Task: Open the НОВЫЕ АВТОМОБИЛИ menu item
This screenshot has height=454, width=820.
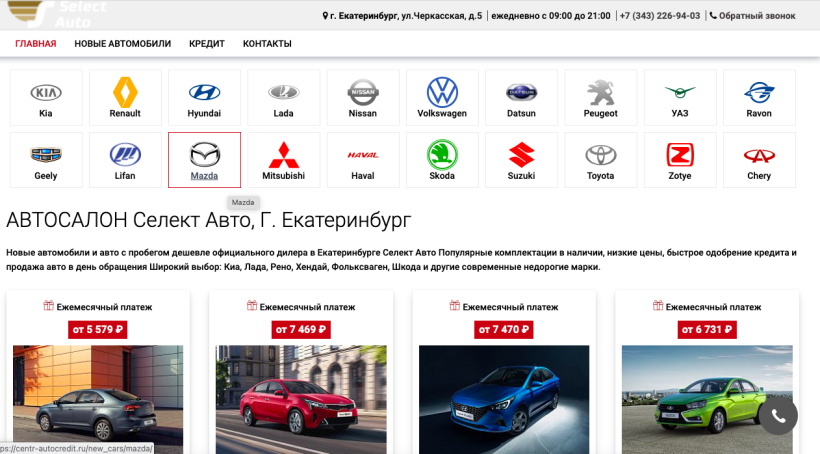Action: (x=122, y=44)
